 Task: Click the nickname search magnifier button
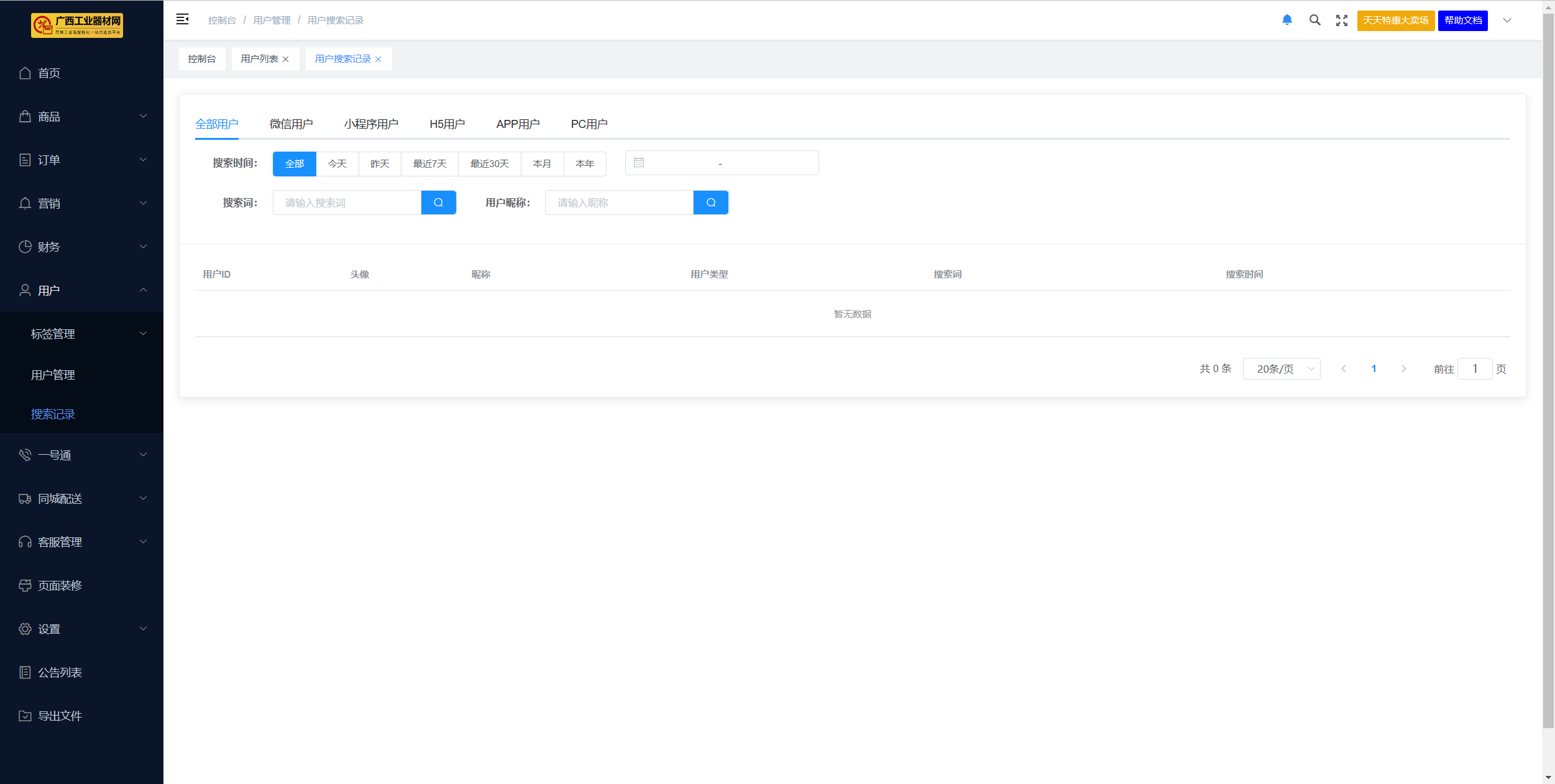click(x=710, y=203)
